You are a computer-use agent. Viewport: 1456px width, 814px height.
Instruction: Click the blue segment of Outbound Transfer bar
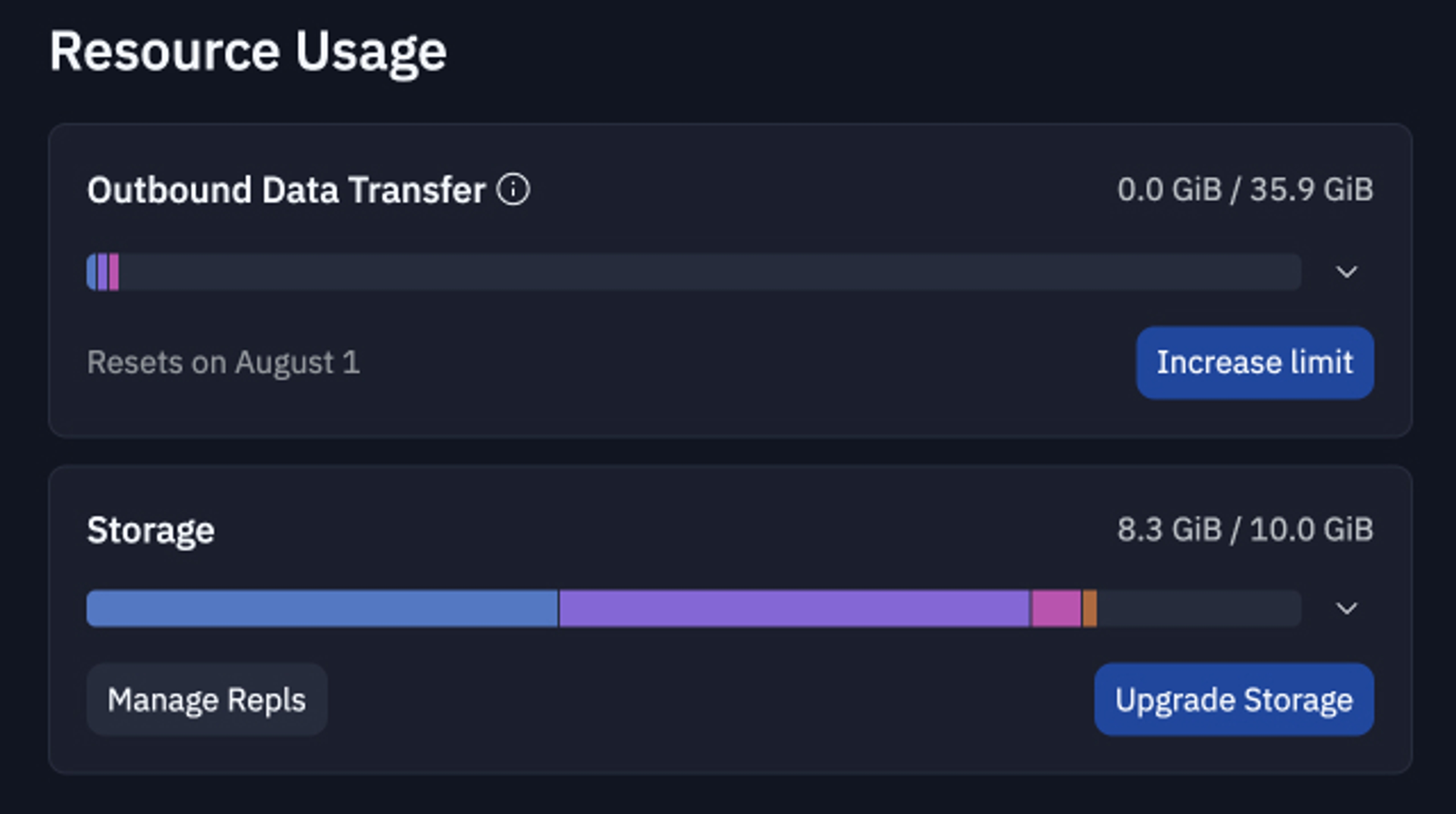[x=91, y=272]
